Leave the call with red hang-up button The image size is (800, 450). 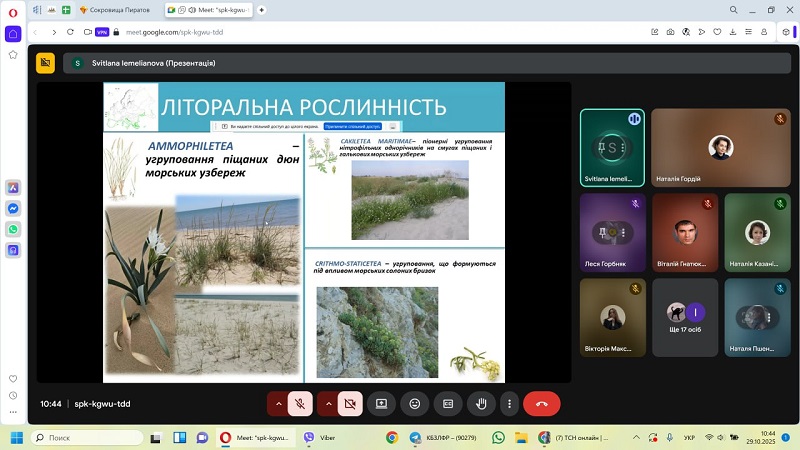click(x=541, y=404)
